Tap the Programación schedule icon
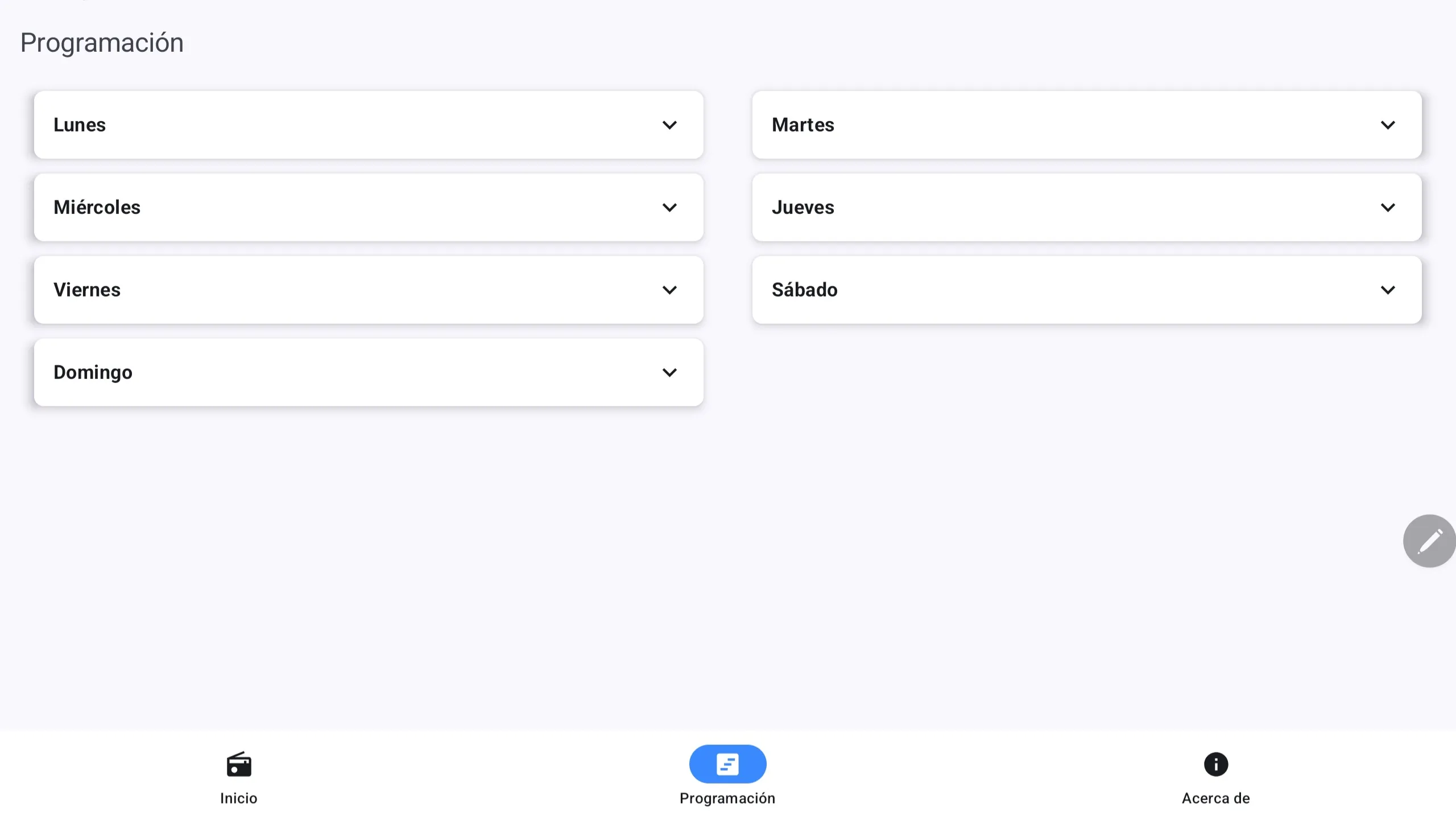The width and height of the screenshot is (1456, 820). [727, 764]
